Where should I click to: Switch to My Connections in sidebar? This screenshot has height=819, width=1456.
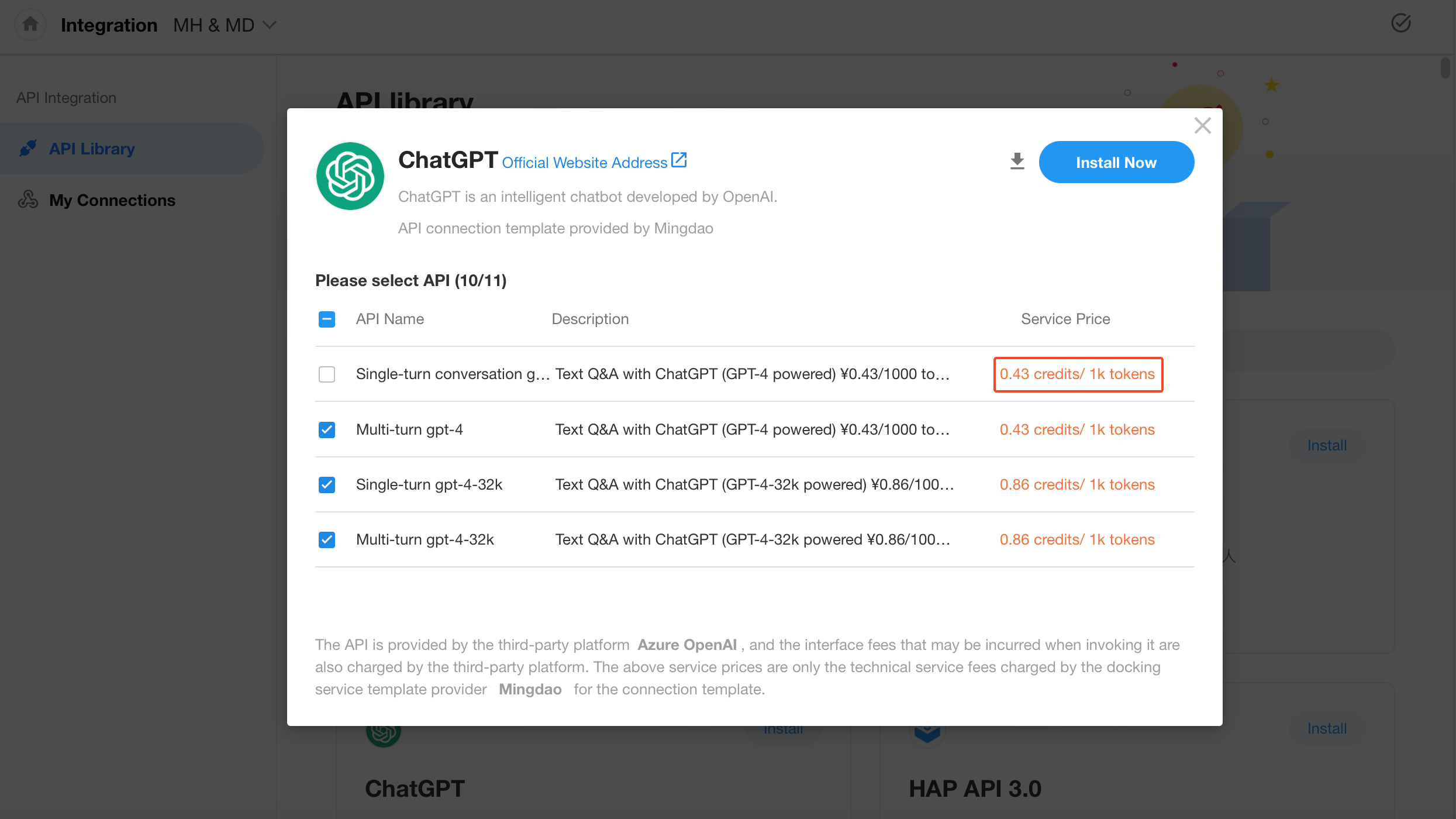pos(112,200)
